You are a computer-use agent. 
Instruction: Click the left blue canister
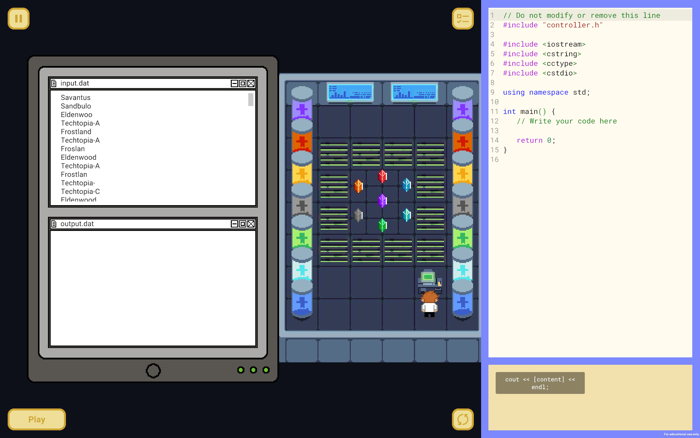tap(302, 298)
